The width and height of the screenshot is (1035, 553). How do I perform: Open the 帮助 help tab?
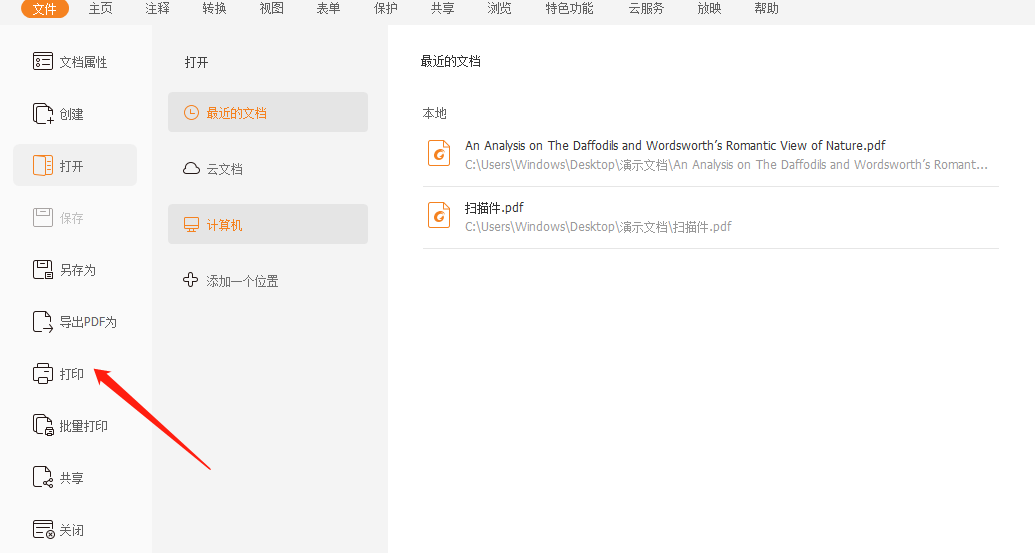click(x=766, y=9)
